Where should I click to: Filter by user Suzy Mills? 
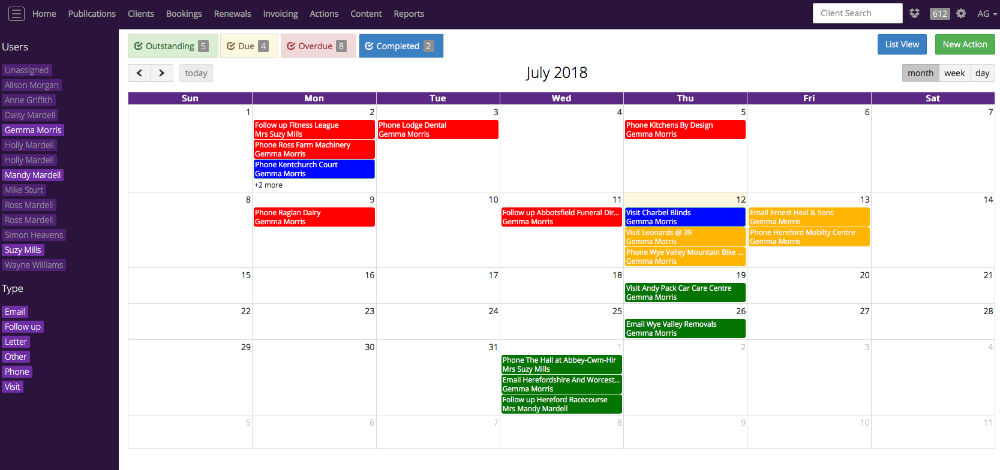click(x=23, y=250)
